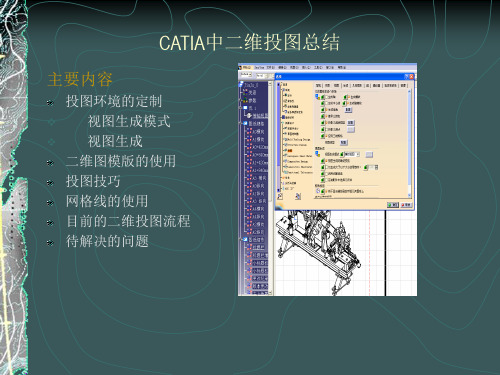Click the down arrow of the options page scrollbar
This screenshot has height=375, width=500.
click(409, 195)
